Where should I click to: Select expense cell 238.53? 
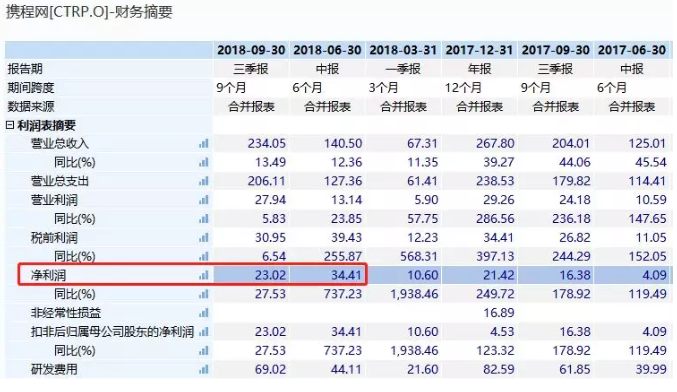(495, 181)
